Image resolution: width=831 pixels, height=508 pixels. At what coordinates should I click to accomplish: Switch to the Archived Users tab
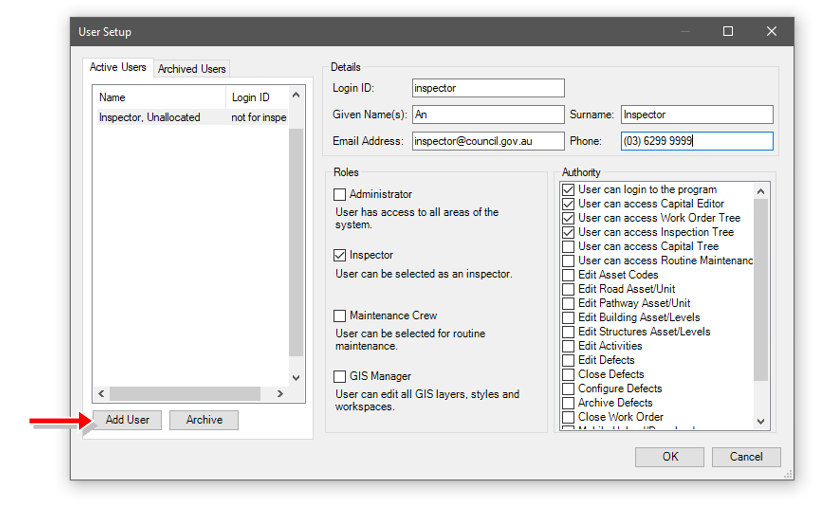(x=192, y=69)
